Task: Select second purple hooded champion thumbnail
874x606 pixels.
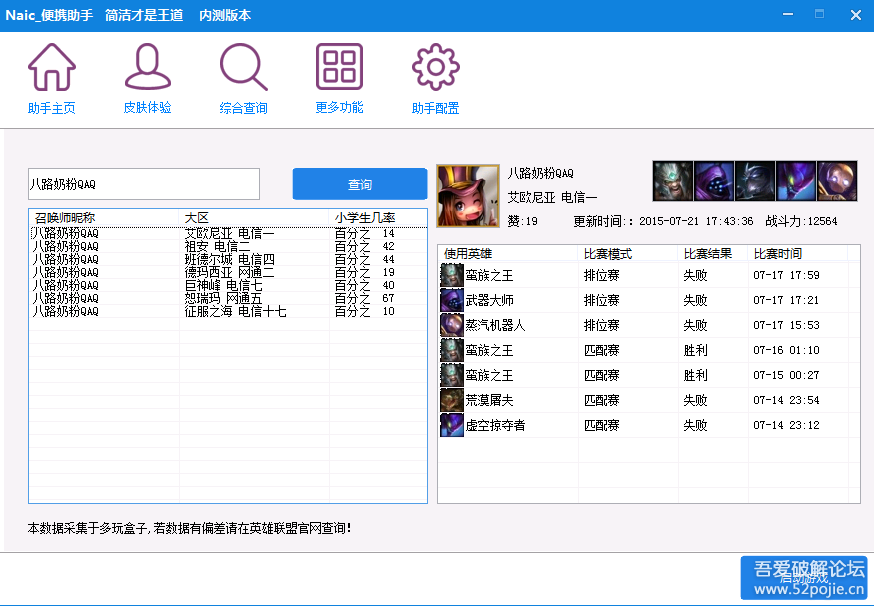Action: tap(714, 181)
